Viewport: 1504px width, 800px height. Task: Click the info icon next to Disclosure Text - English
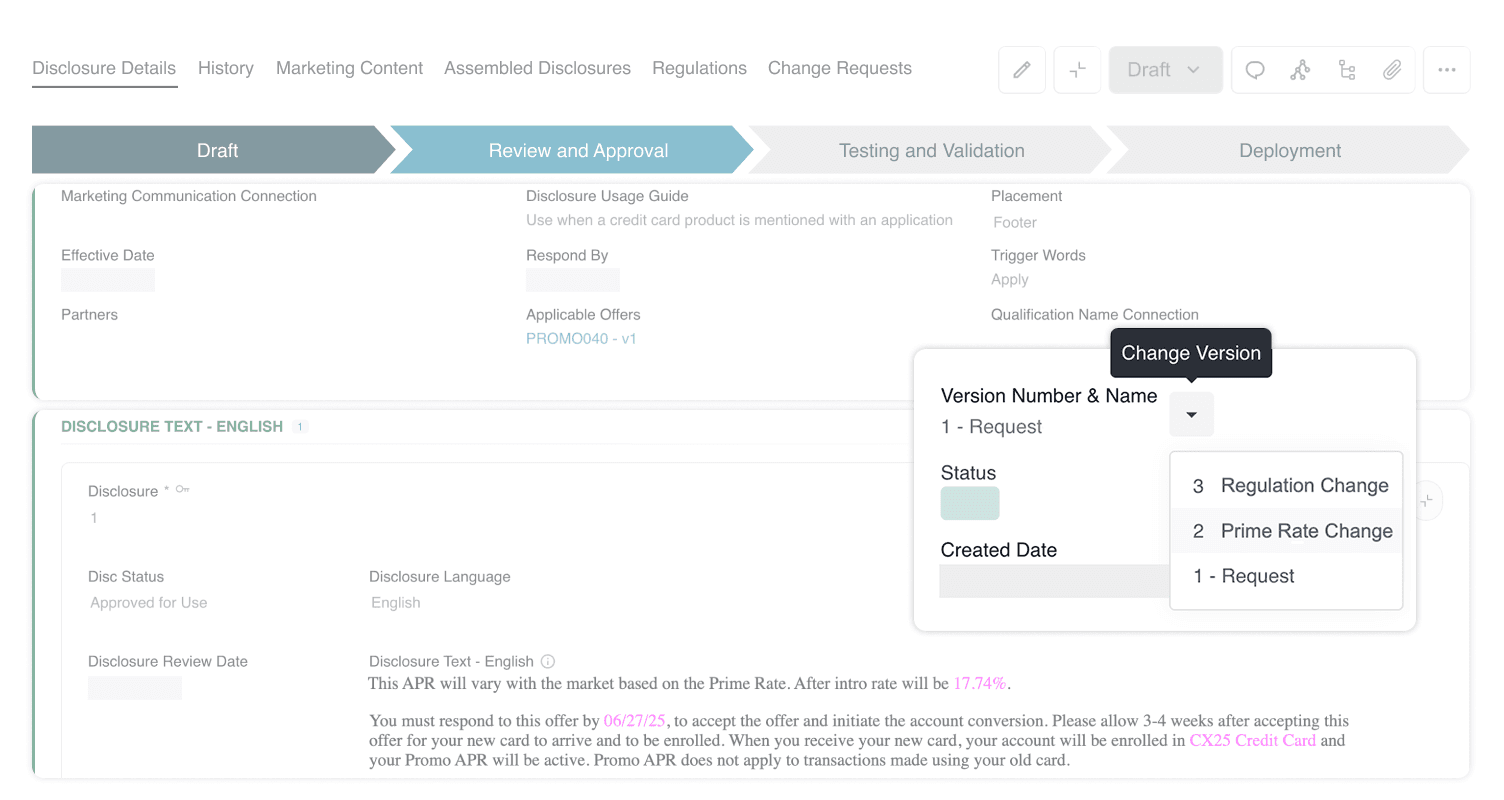point(546,661)
